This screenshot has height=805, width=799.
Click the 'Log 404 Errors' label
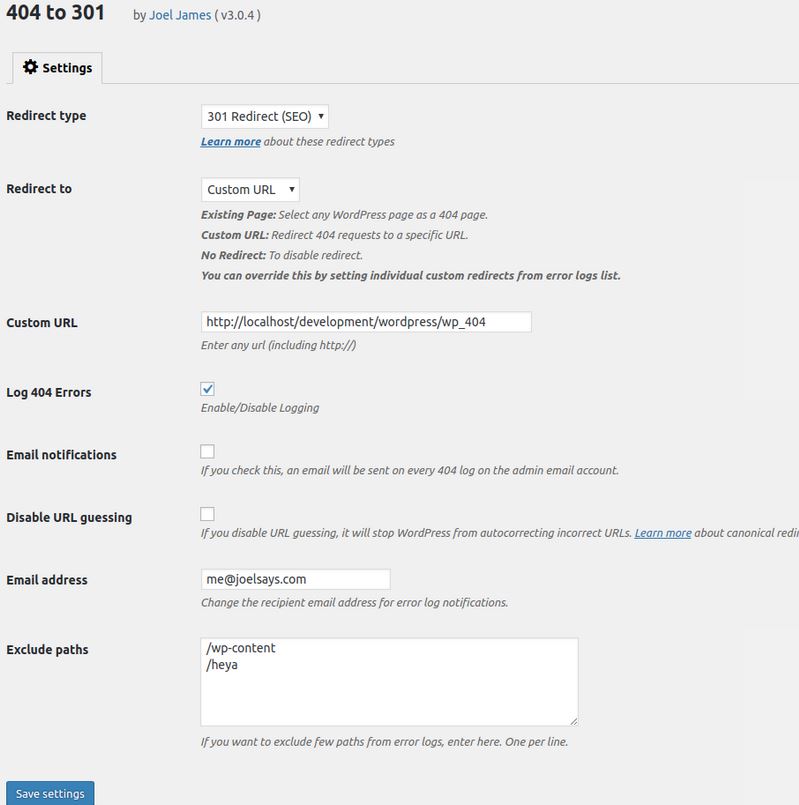click(49, 393)
